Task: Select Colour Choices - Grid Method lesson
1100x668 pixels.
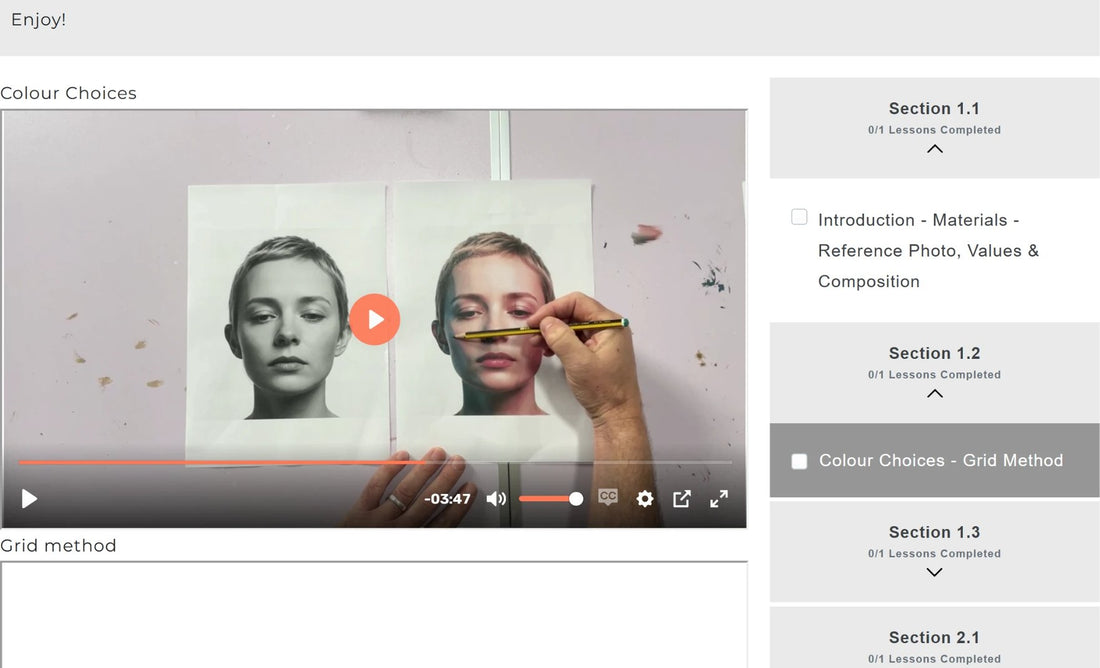Action: pos(941,460)
